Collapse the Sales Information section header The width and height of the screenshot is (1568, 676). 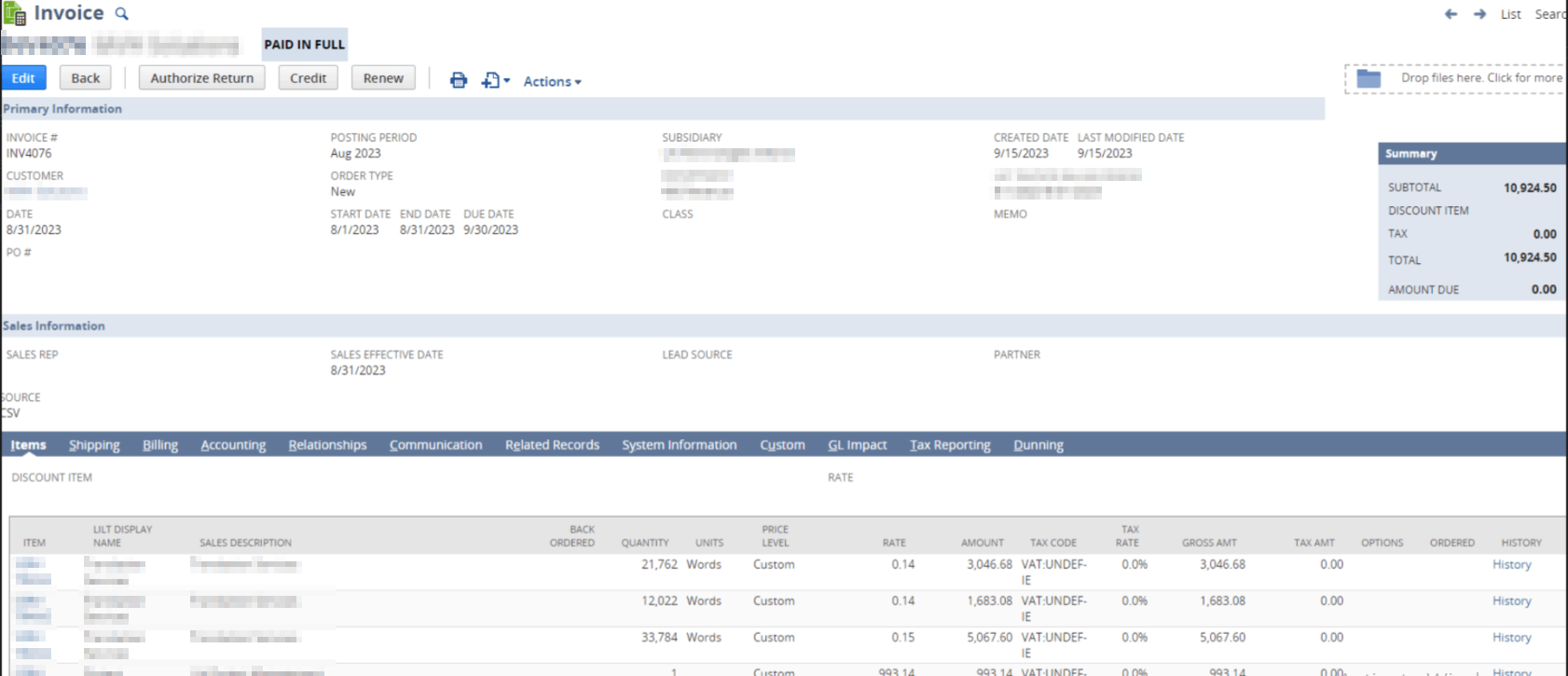[783, 325]
